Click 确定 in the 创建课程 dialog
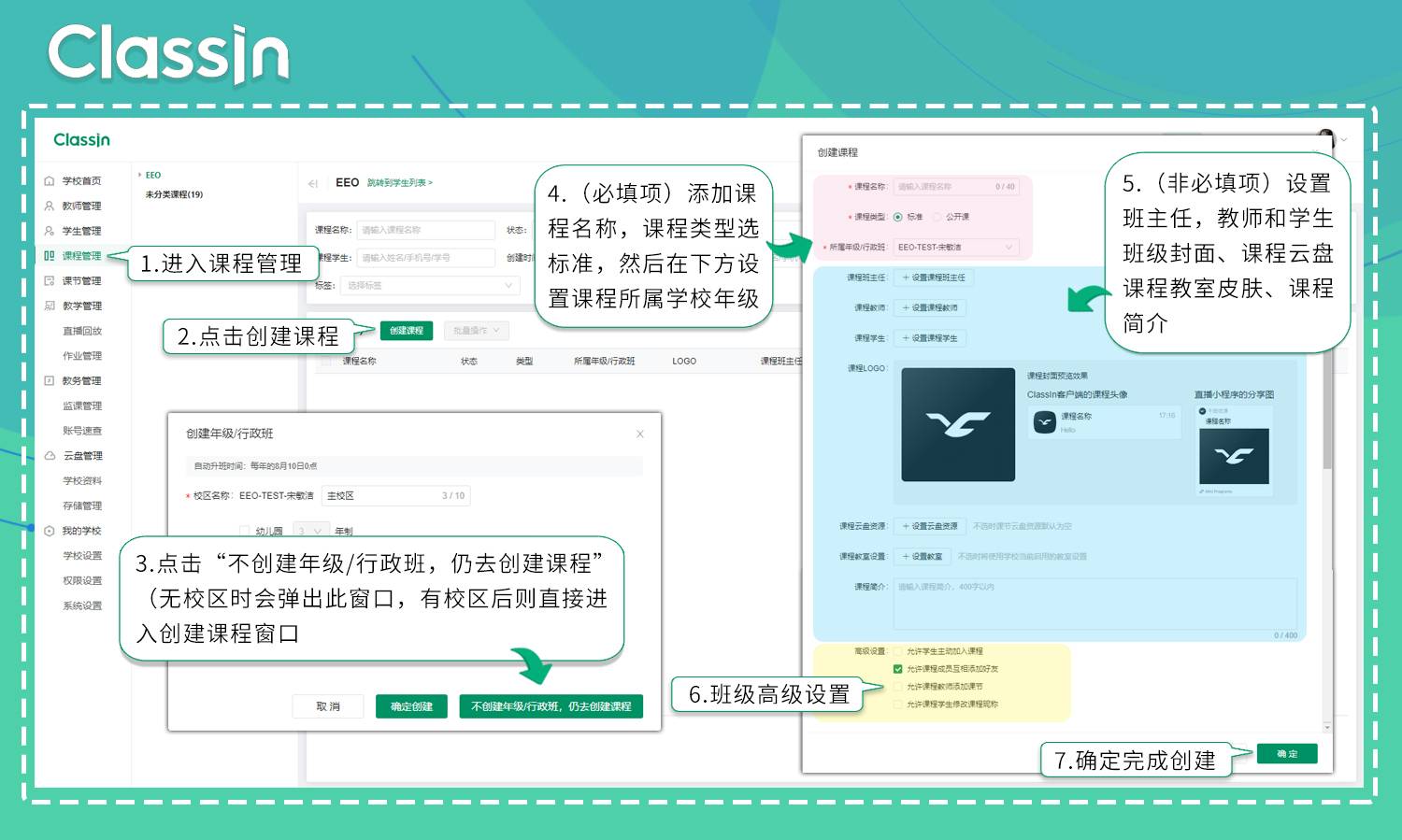This screenshot has width=1402, height=840. point(1287,754)
